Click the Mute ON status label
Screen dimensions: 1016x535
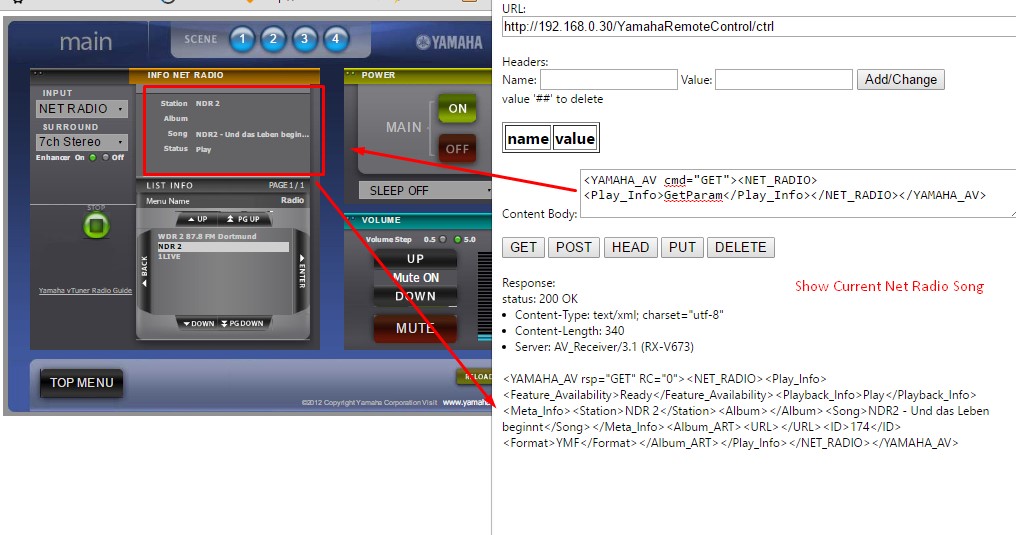tap(415, 277)
